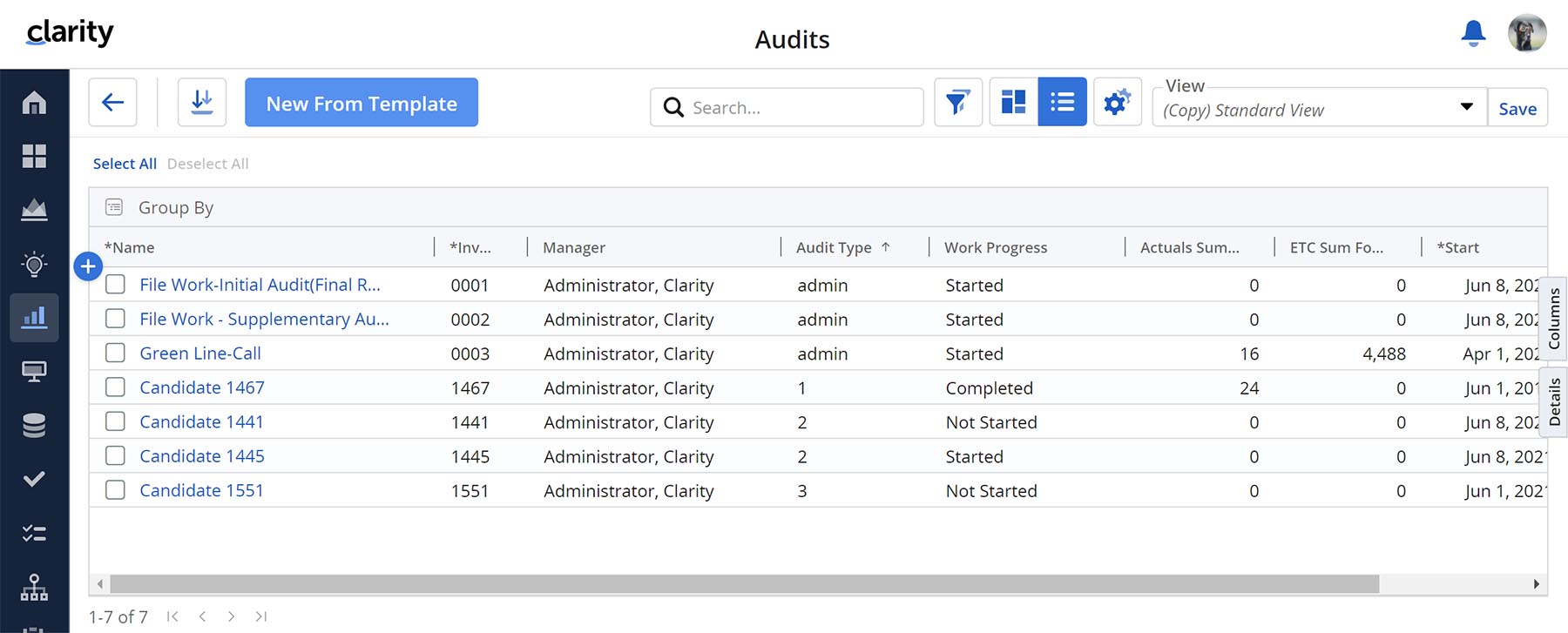
Task: Open the org hierarchy sidebar icon
Action: click(34, 587)
